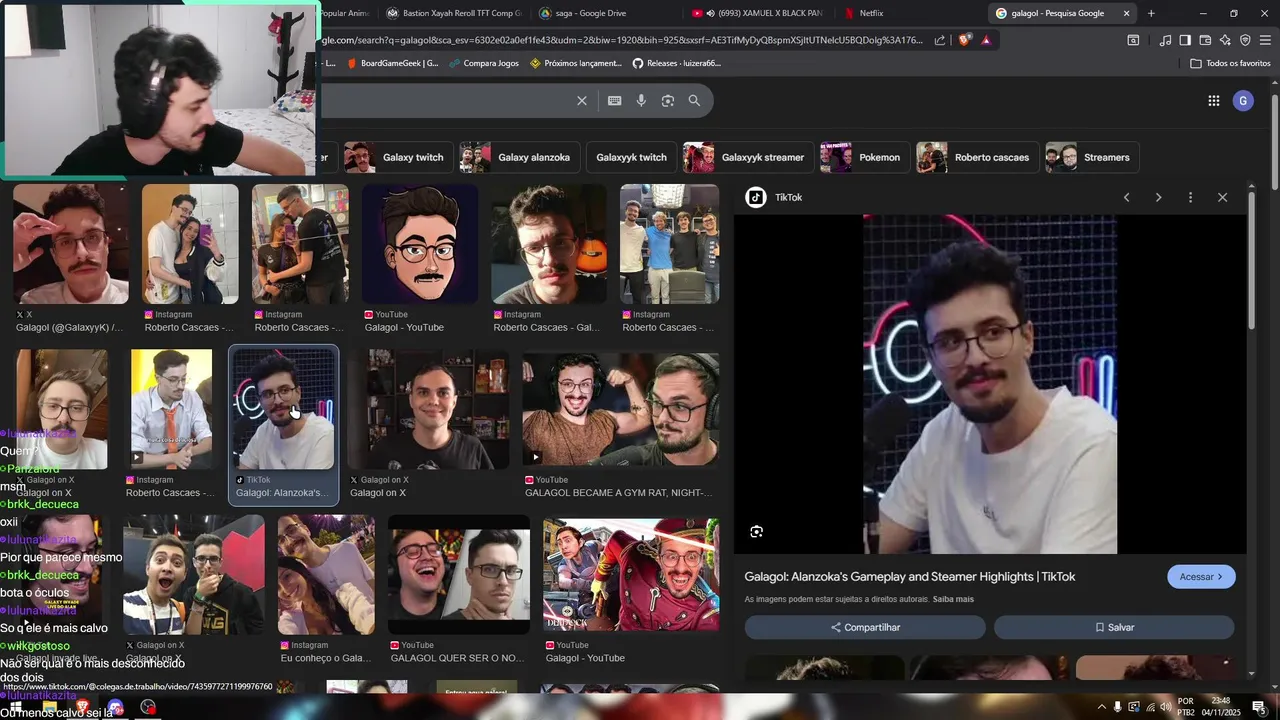Image resolution: width=1280 pixels, height=720 pixels.
Task: Open the Brave playlist music icon
Action: point(1165,40)
